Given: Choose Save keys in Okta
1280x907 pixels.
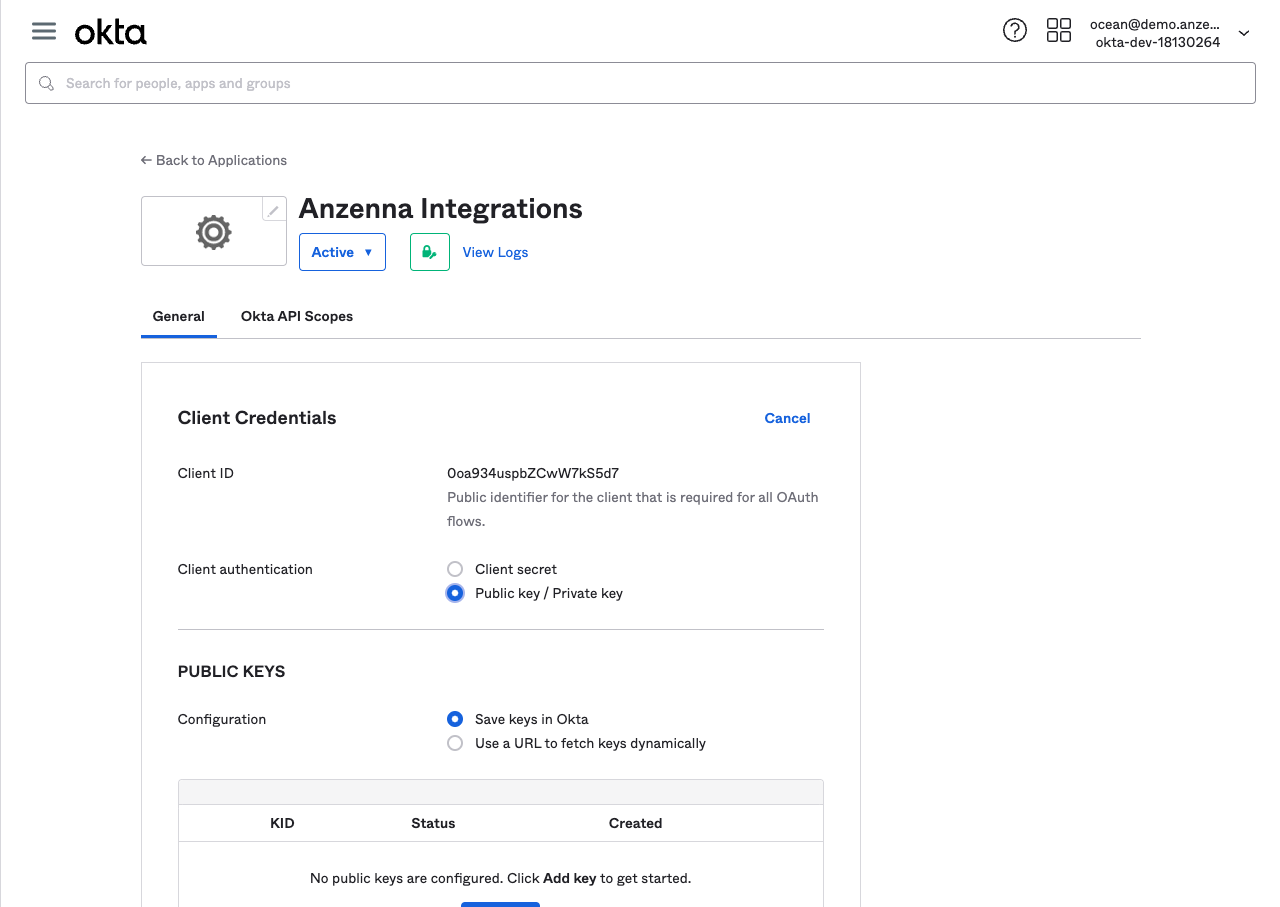Looking at the screenshot, I should (x=455, y=719).
